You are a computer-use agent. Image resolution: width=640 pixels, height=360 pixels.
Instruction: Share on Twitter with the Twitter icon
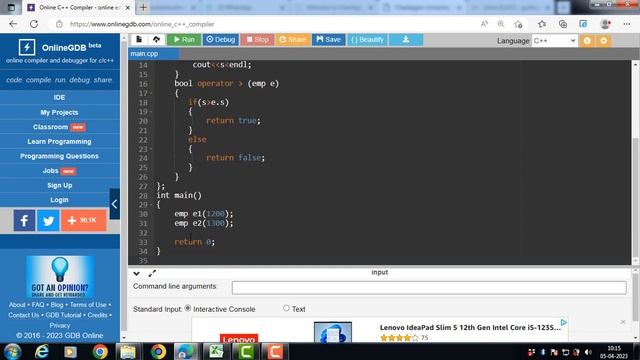click(x=48, y=220)
